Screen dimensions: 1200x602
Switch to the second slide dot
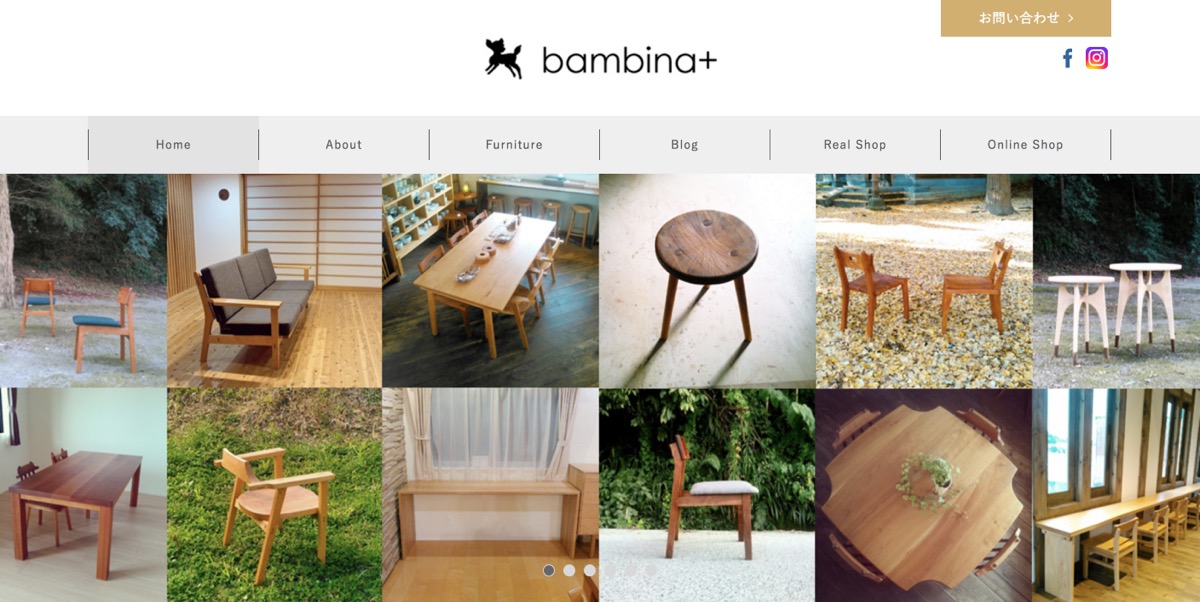569,570
